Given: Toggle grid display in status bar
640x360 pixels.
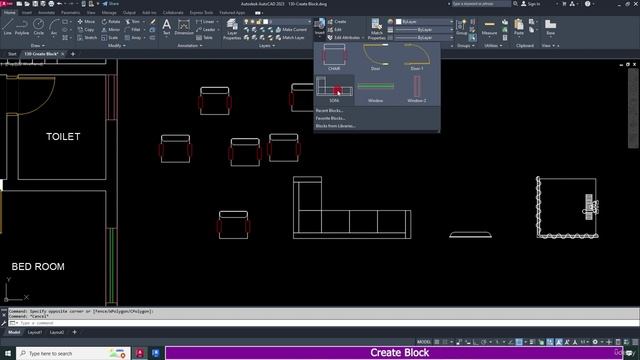Looking at the screenshot, I should pyautogui.click(x=437, y=342).
